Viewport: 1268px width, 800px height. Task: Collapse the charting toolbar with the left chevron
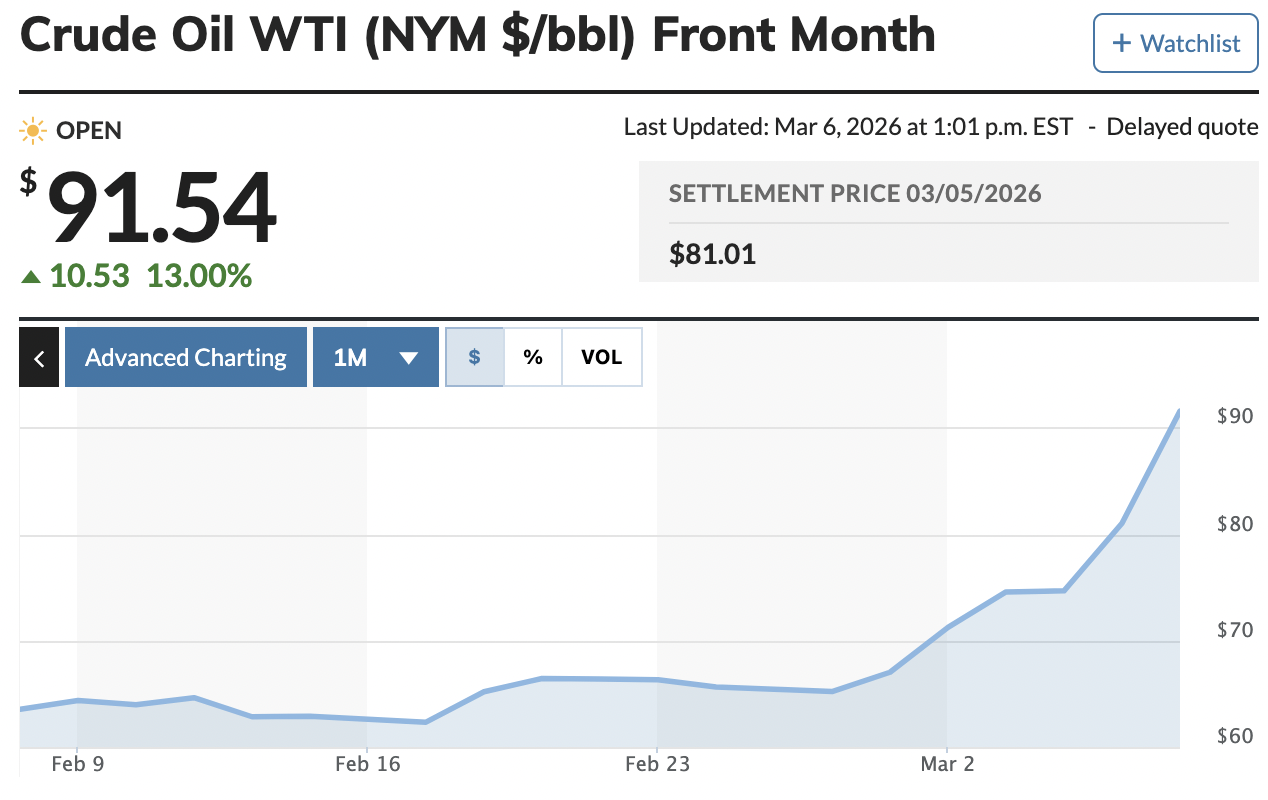(x=39, y=357)
